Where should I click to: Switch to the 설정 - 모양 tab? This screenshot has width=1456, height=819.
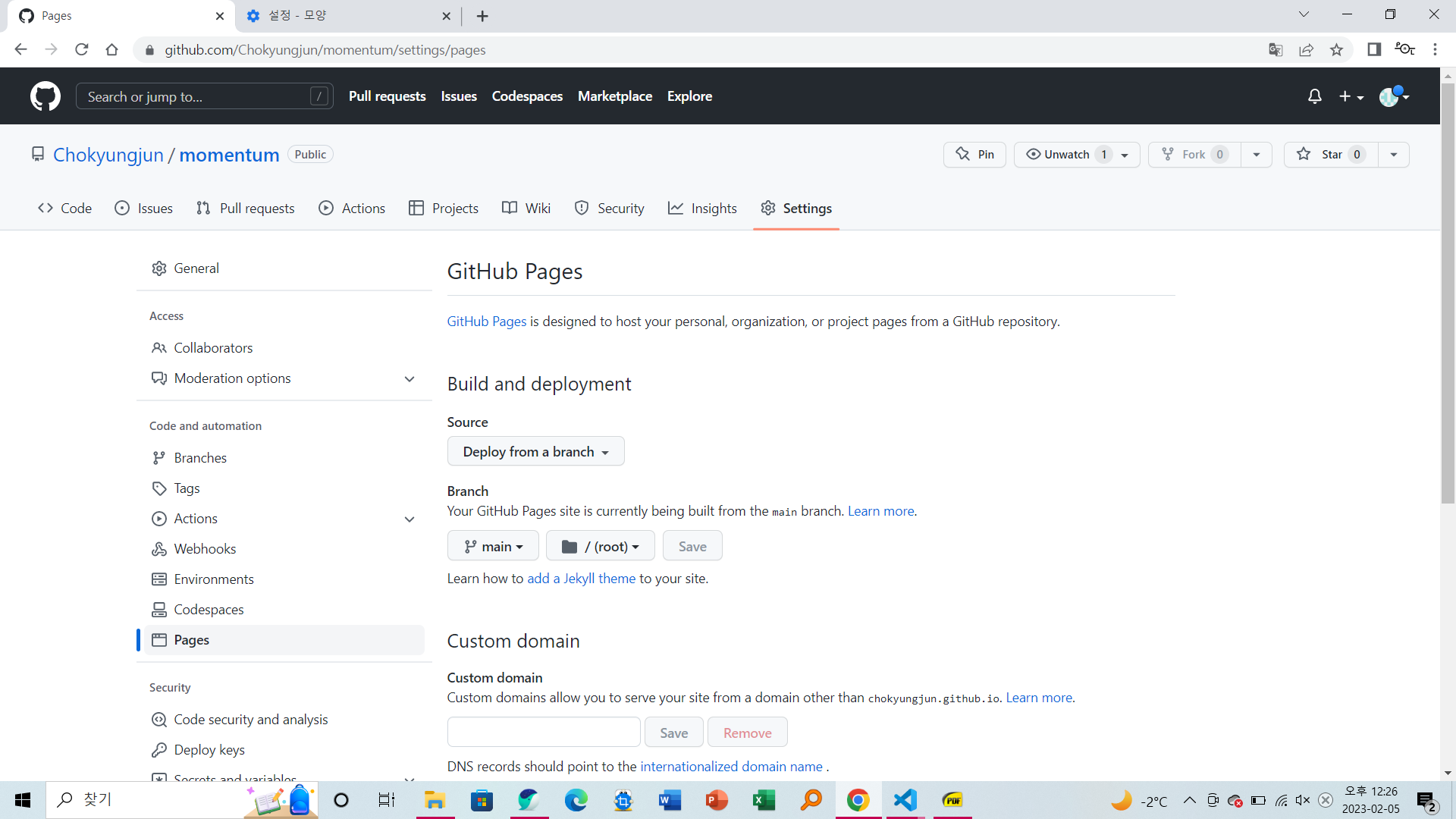pos(349,16)
